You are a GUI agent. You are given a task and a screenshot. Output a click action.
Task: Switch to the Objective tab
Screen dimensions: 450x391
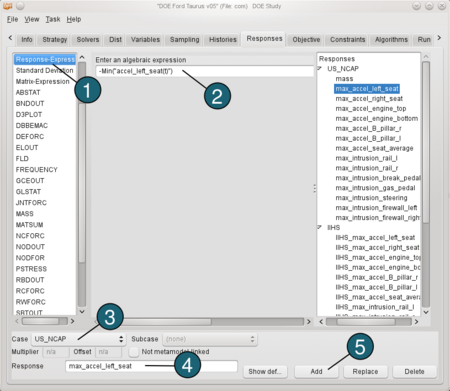pyautogui.click(x=306, y=40)
